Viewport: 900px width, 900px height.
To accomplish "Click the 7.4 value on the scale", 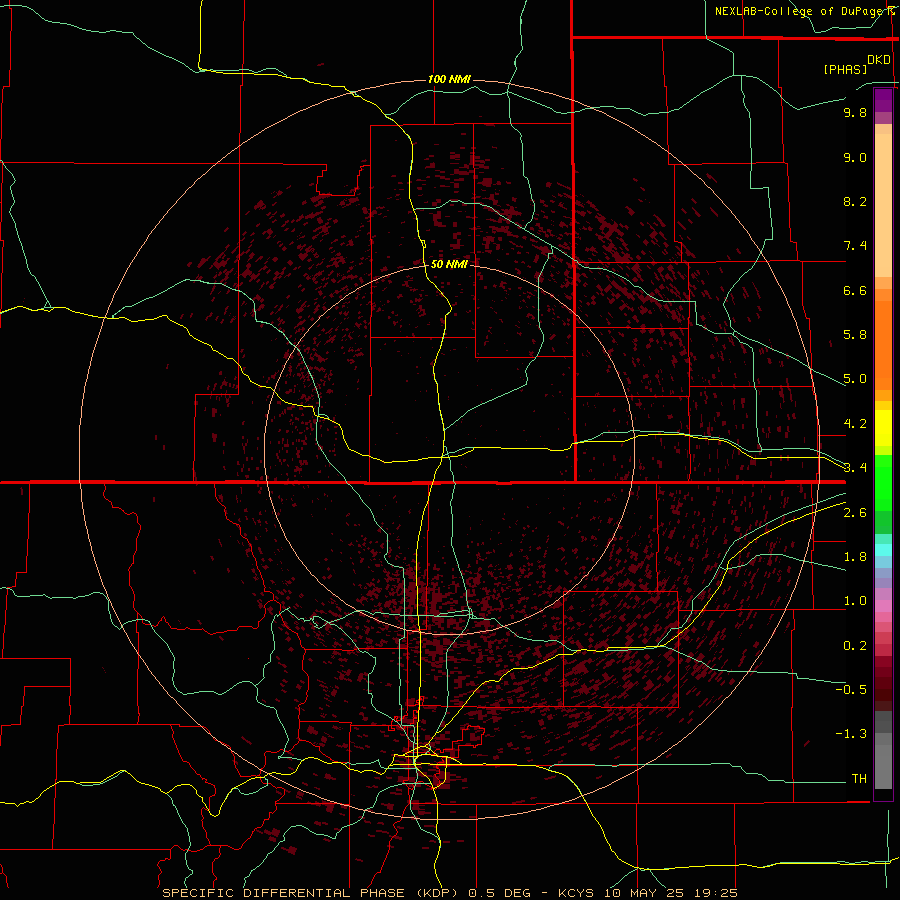I will click(x=855, y=246).
